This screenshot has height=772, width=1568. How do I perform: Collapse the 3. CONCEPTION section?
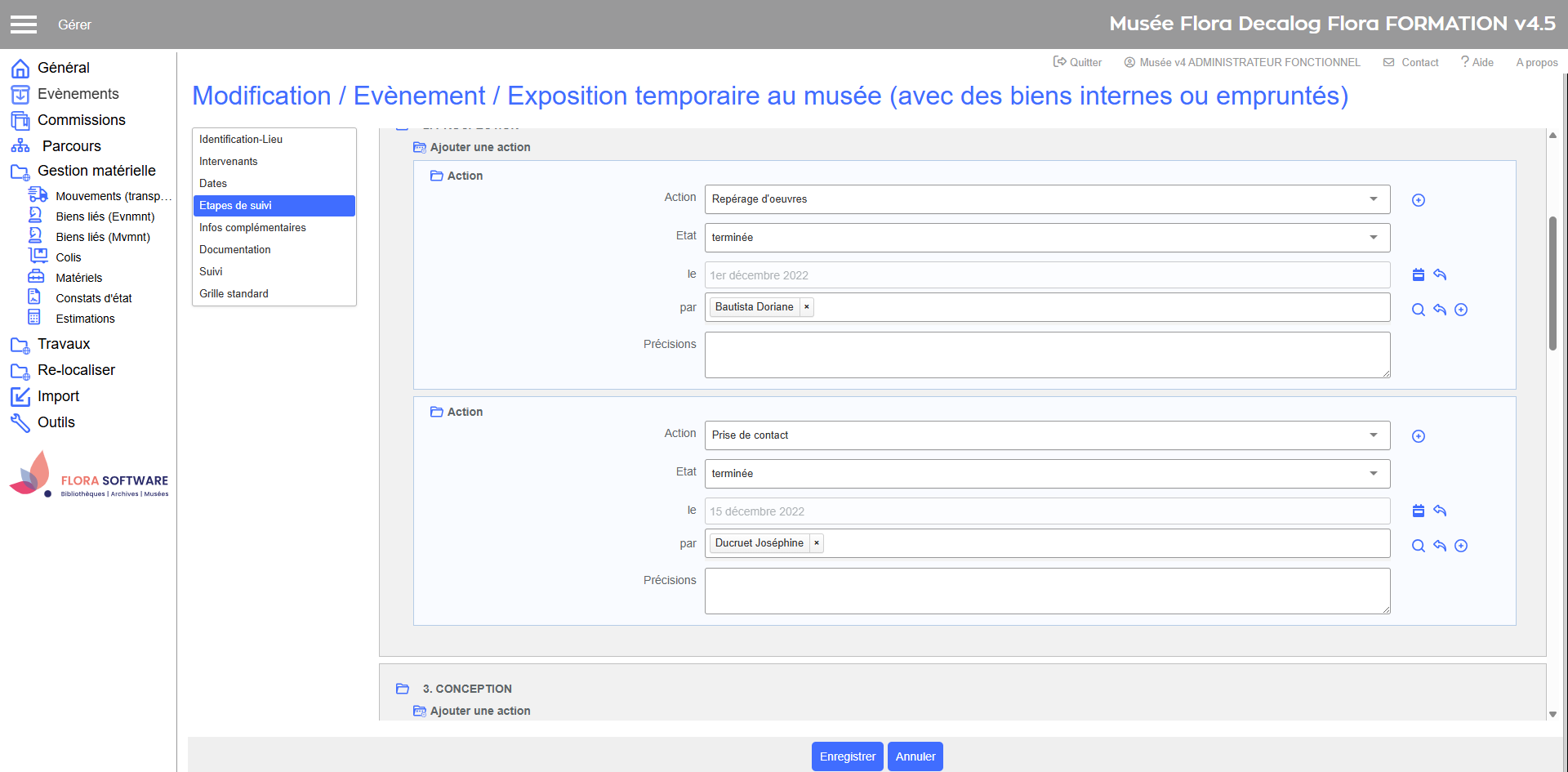tap(403, 689)
